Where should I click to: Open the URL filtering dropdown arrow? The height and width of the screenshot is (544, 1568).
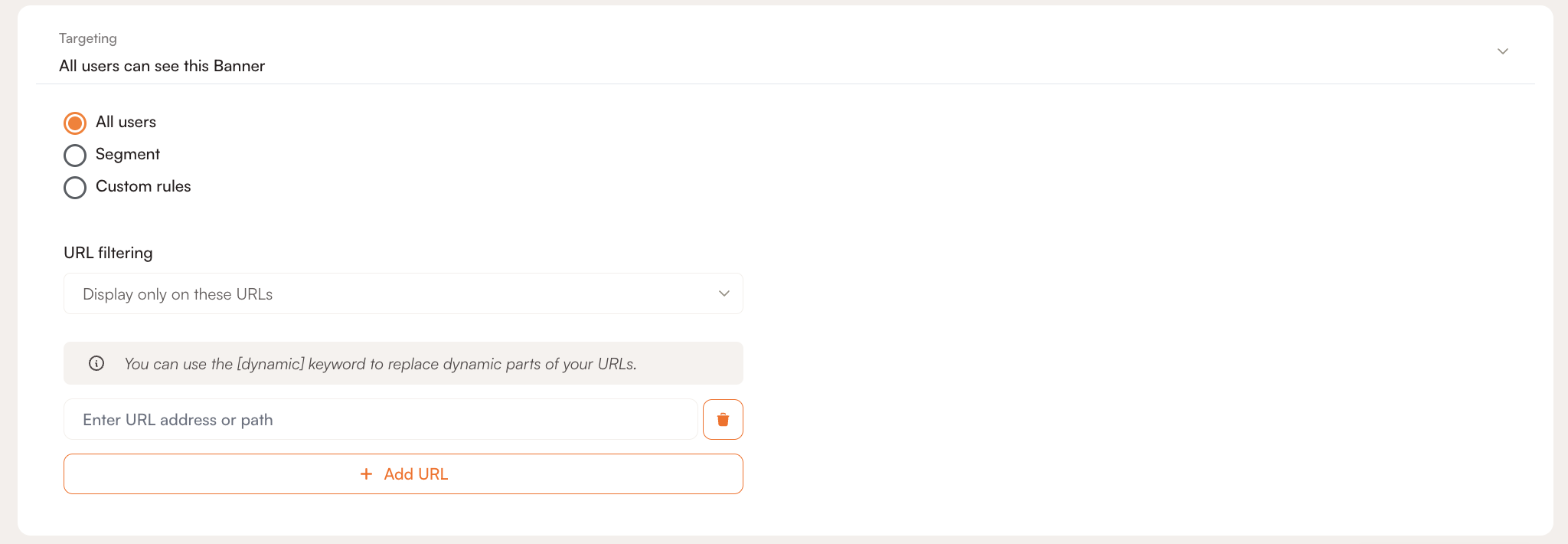(724, 293)
